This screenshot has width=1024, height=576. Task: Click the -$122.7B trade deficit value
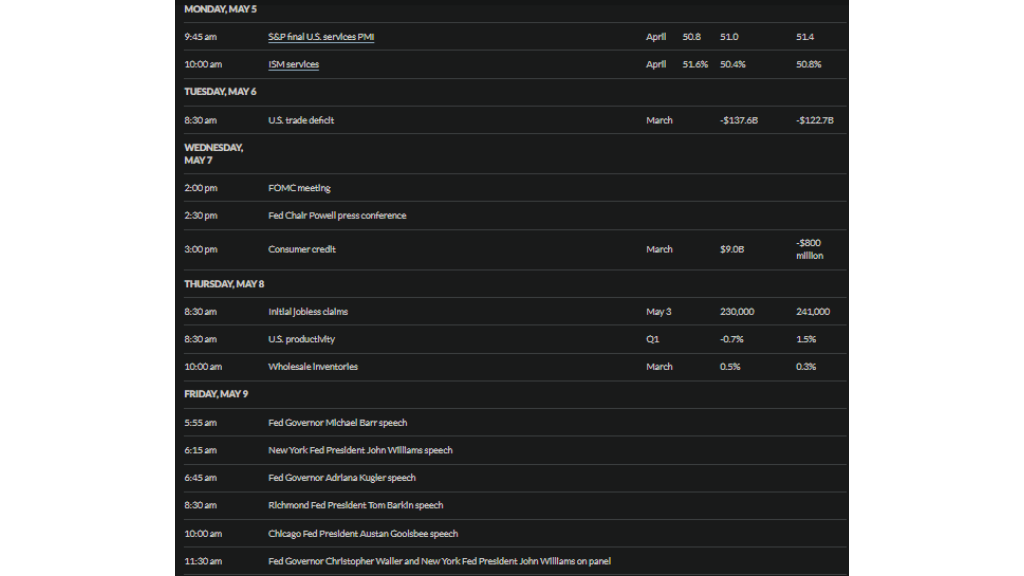[814, 120]
